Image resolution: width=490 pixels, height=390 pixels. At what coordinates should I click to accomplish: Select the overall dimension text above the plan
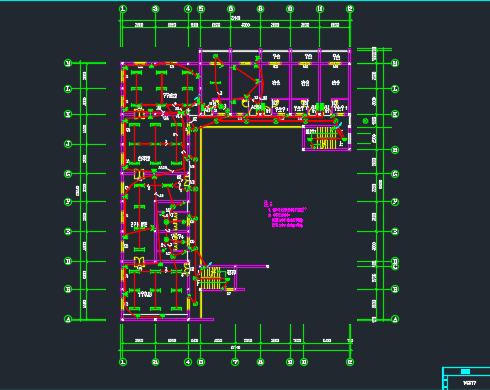pyautogui.click(x=235, y=18)
